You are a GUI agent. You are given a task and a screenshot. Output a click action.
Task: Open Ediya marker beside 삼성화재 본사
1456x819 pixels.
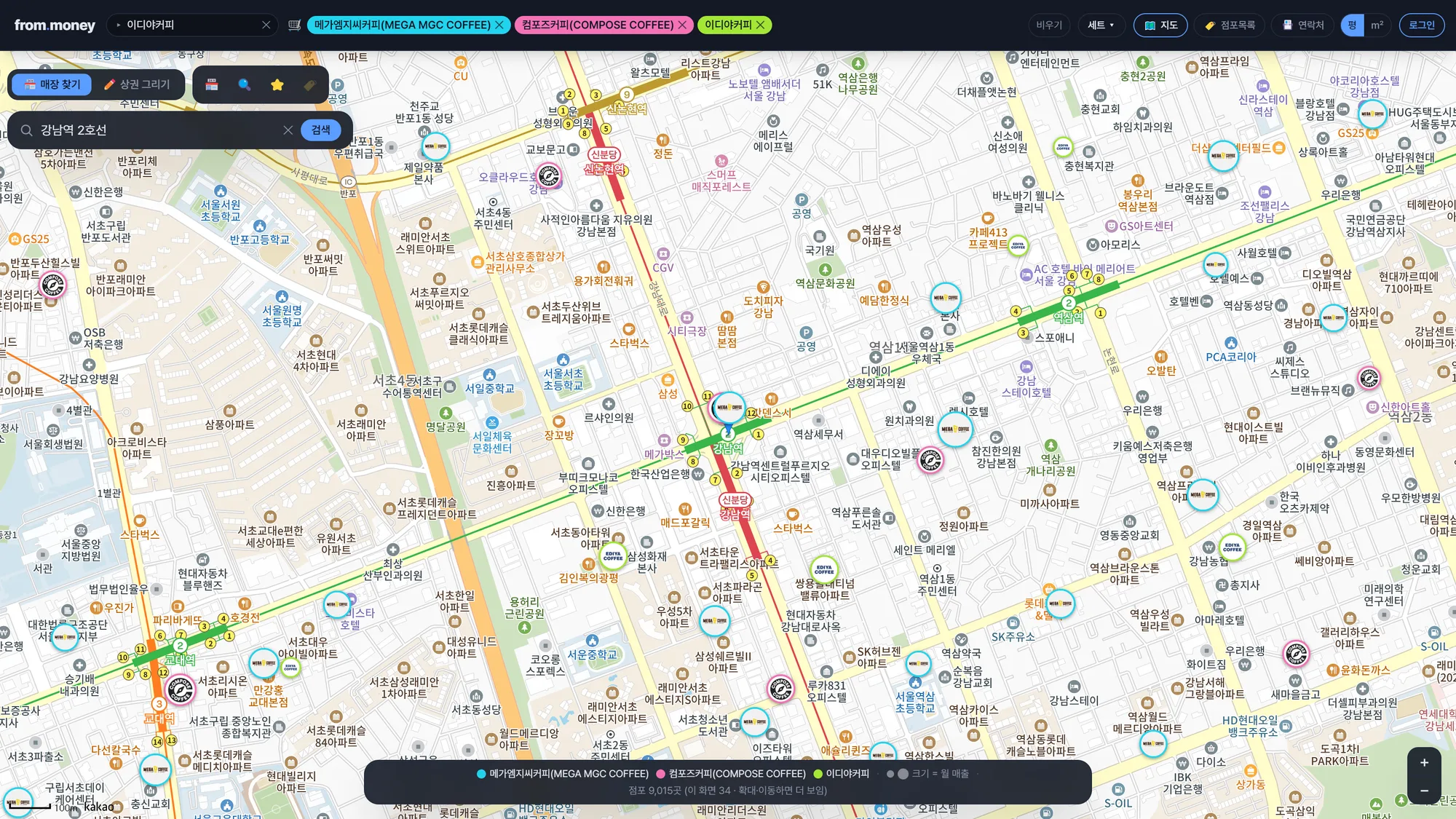[x=613, y=556]
